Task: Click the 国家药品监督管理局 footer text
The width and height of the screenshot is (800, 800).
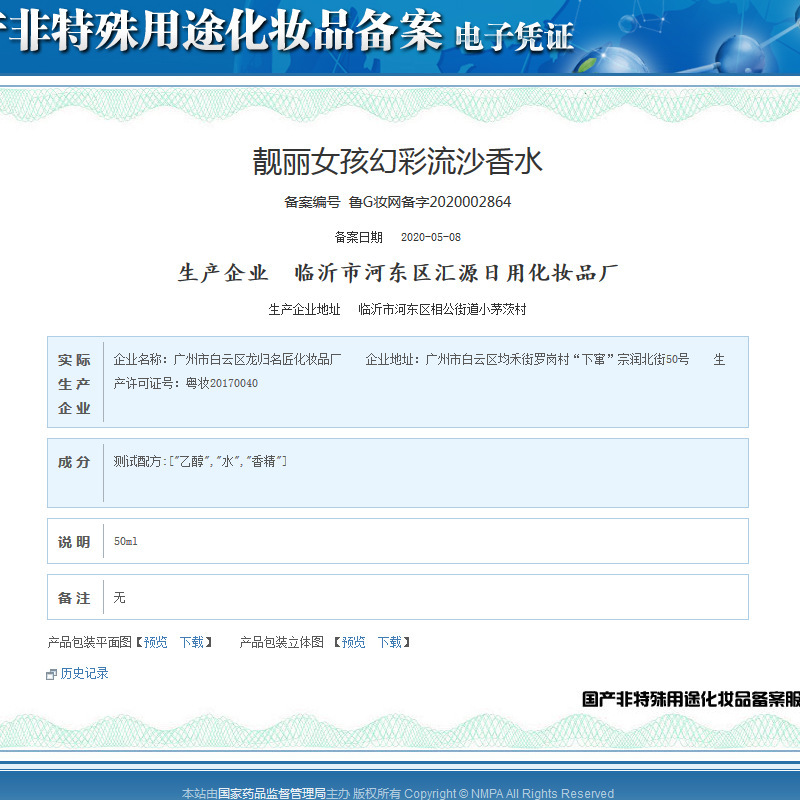Action: pyautogui.click(x=272, y=793)
